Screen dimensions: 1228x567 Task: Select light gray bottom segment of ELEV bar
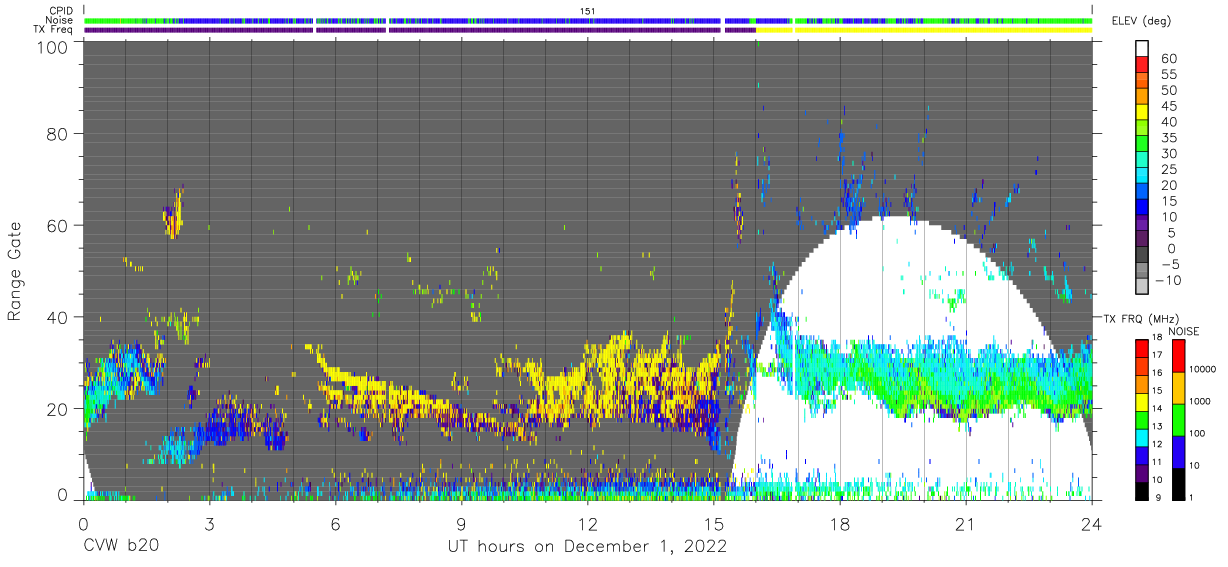click(x=1142, y=287)
